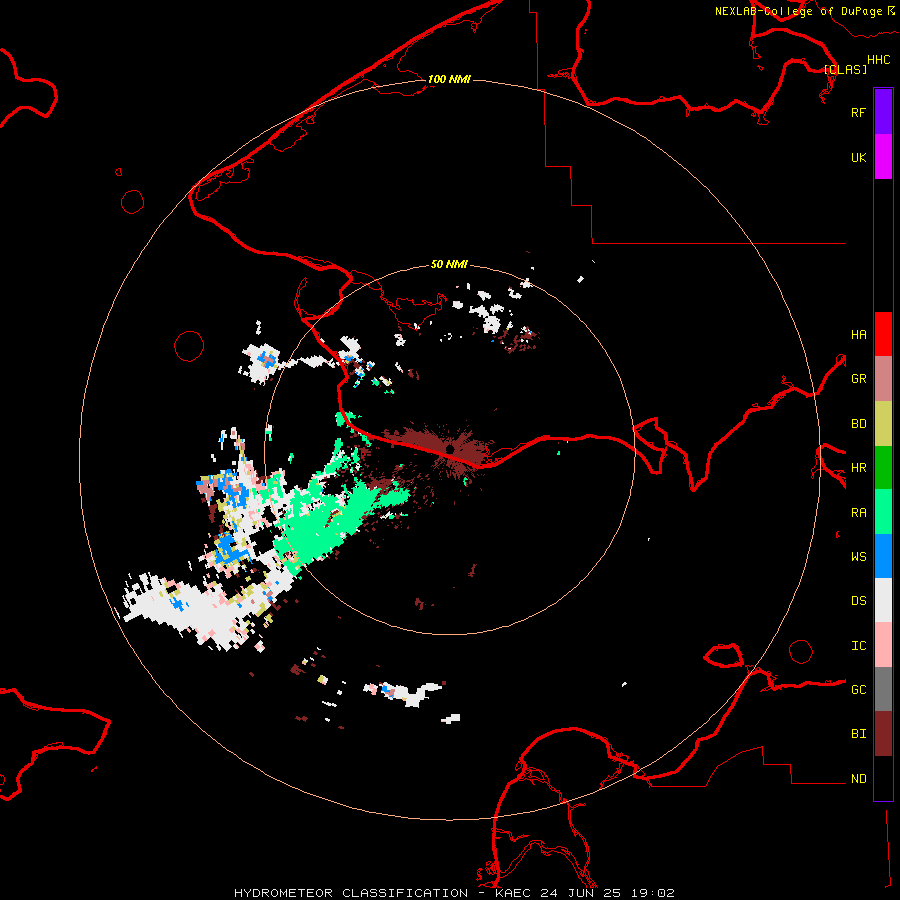Screen dimensions: 900x900
Task: Click the DS legend label
Action: [858, 601]
